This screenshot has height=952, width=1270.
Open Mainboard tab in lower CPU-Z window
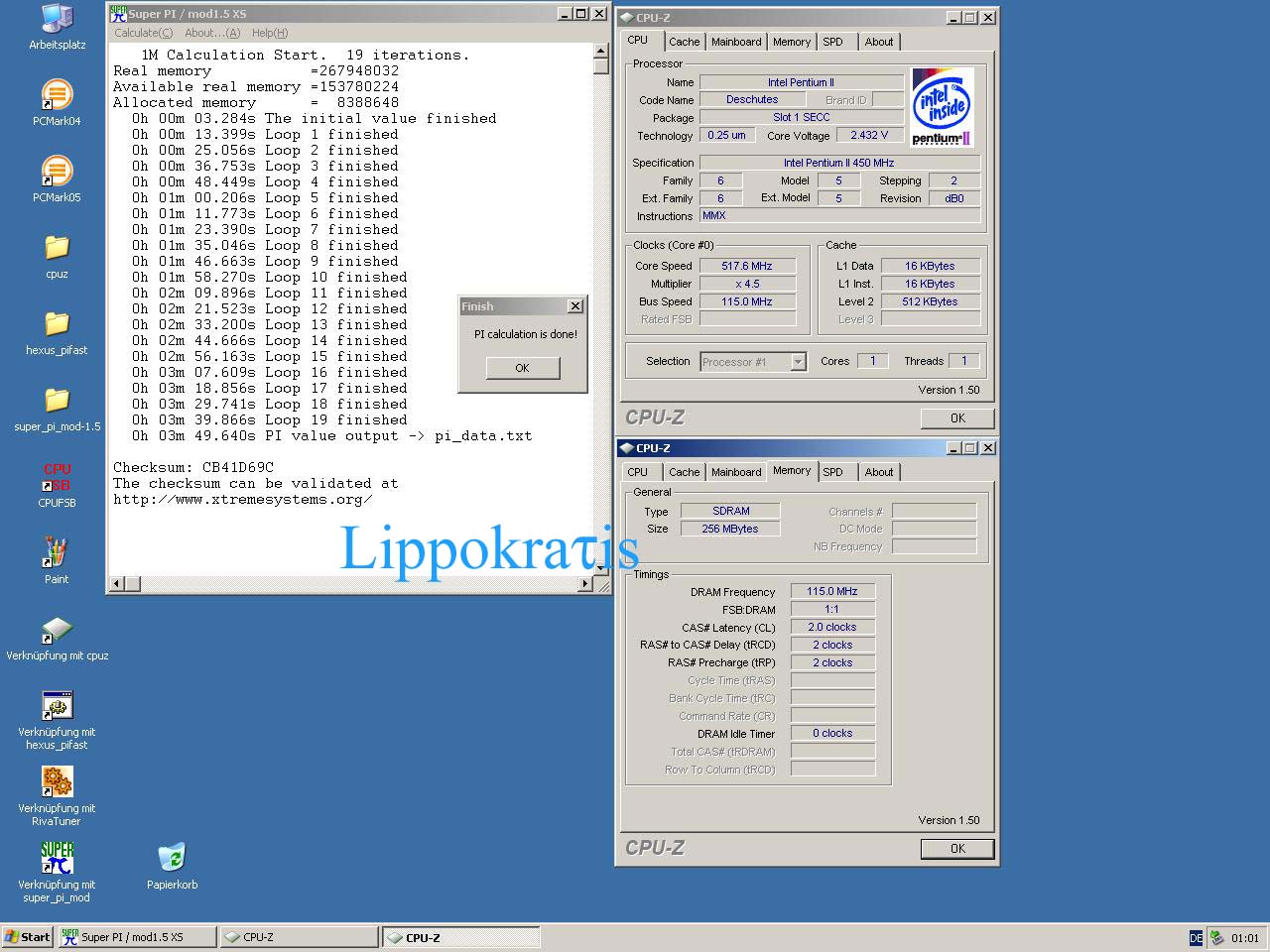736,472
